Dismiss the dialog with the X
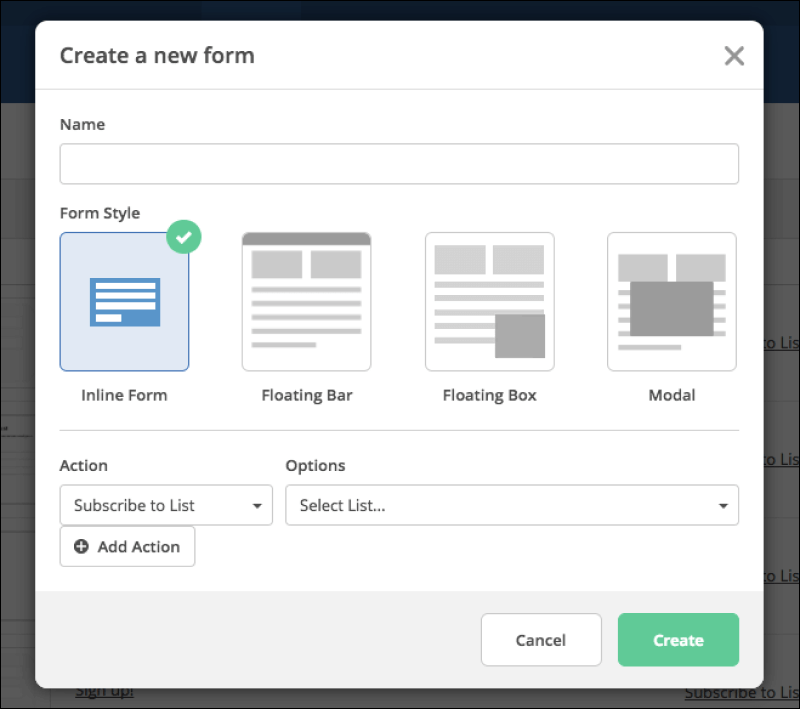Viewport: 800px width, 709px height. point(734,56)
